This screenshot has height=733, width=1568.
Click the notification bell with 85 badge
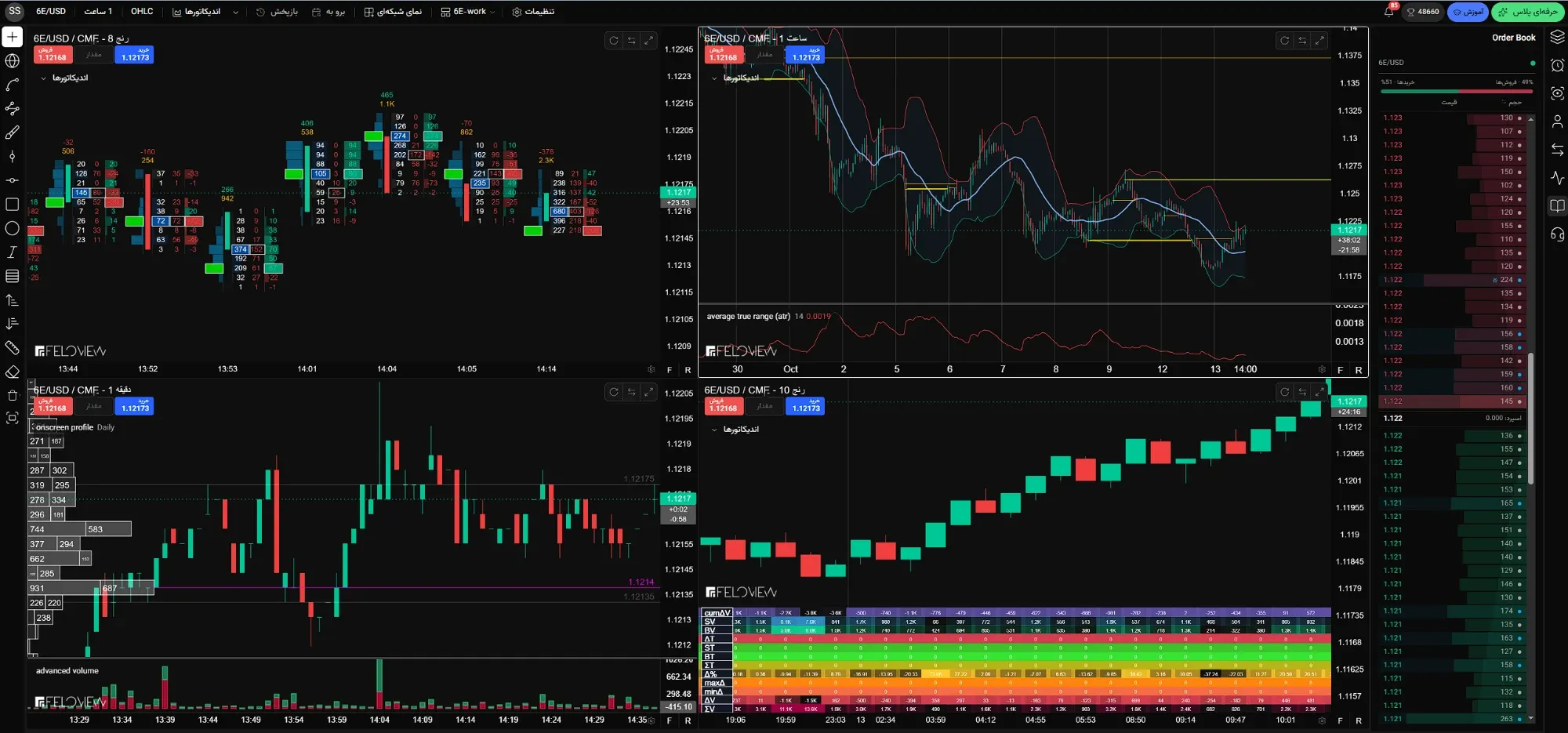(x=1388, y=12)
